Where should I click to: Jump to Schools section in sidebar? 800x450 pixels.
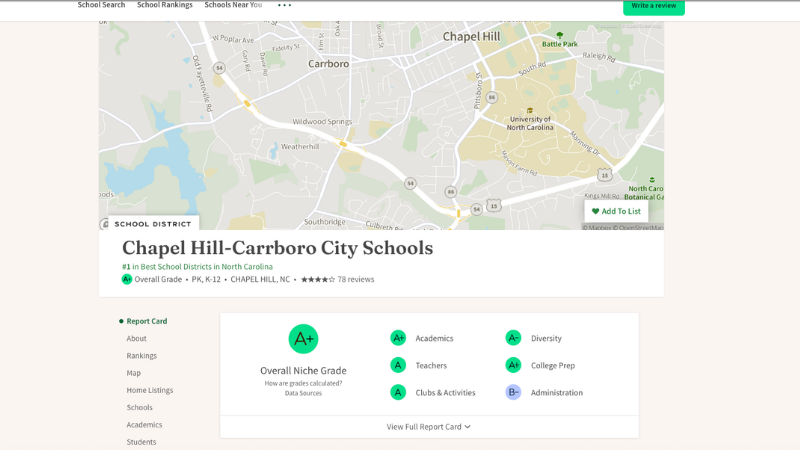pos(139,407)
